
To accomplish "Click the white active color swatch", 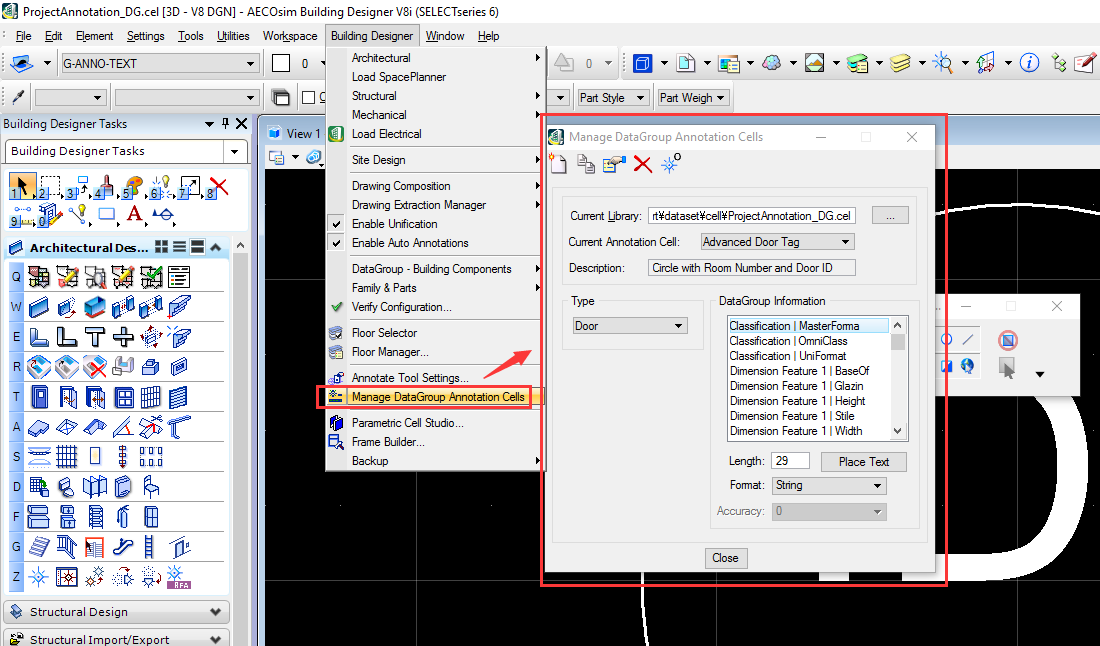I will tap(281, 63).
